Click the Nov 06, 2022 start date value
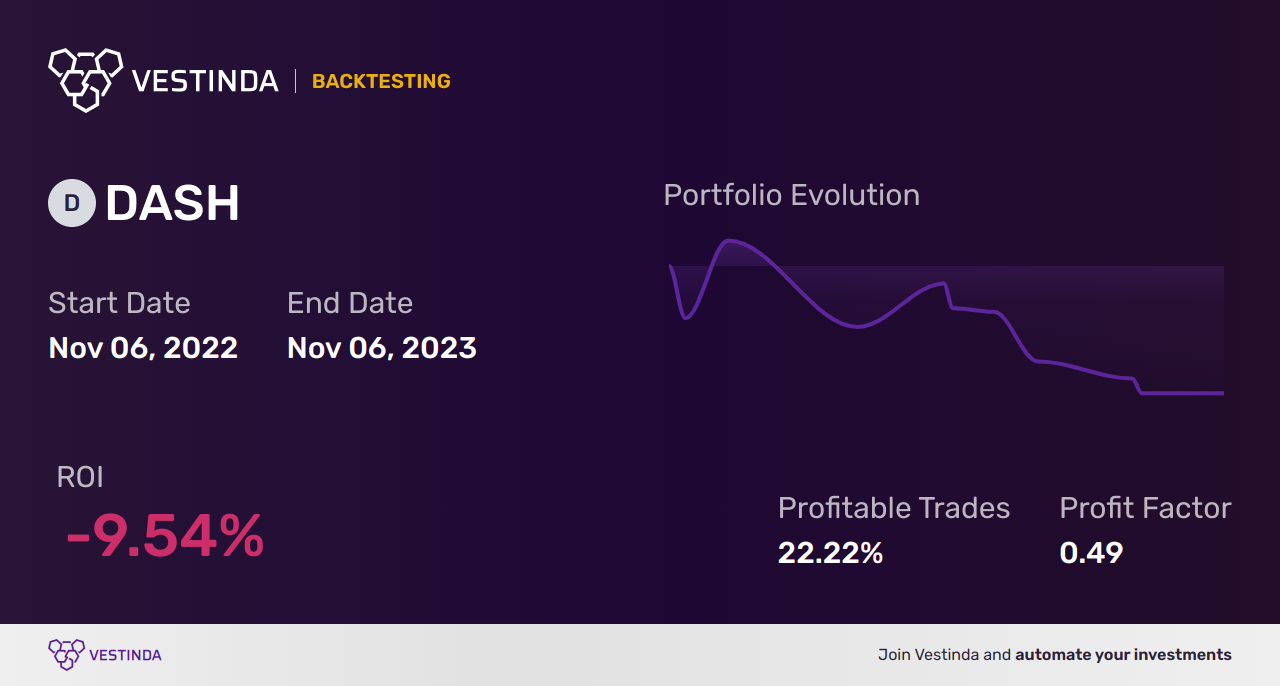The width and height of the screenshot is (1280, 686). [143, 348]
